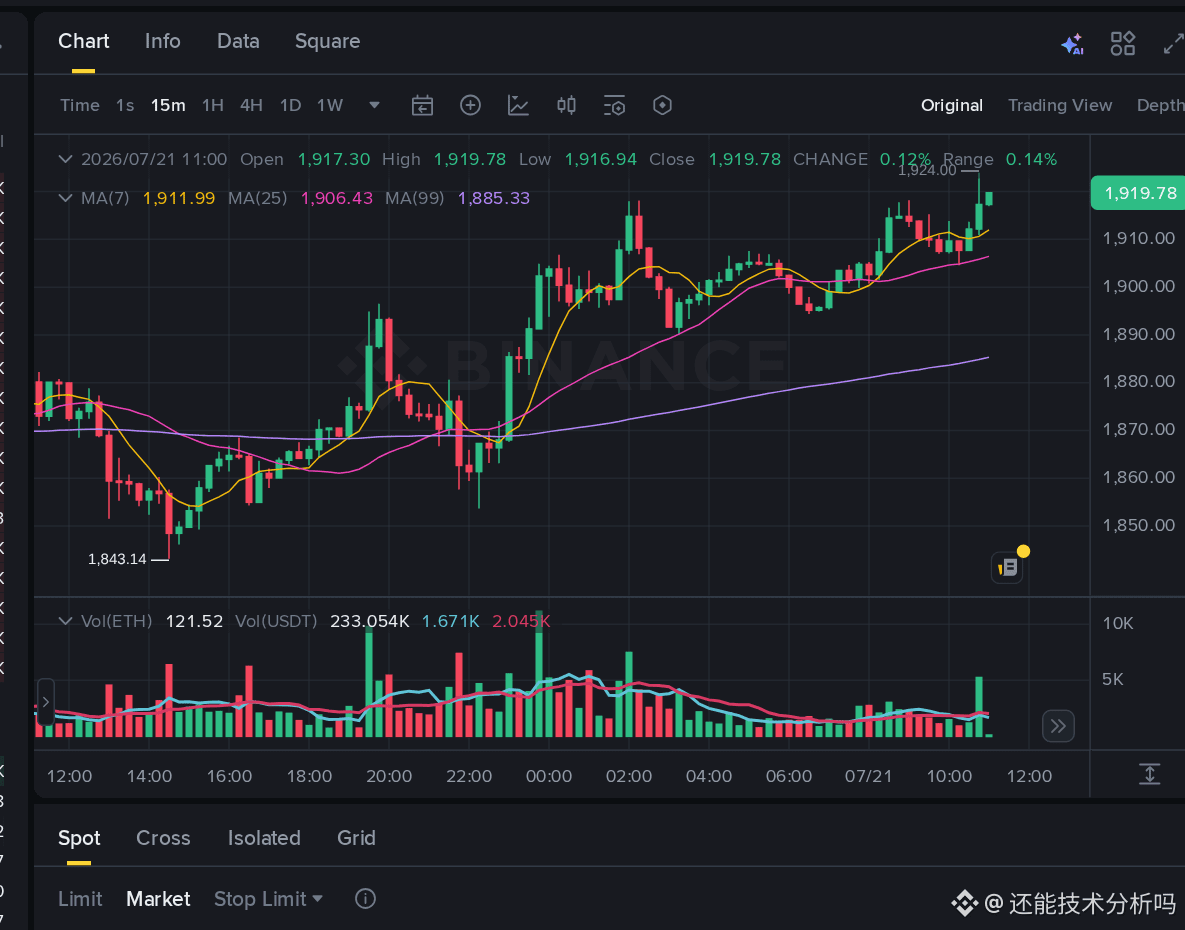Select the 1W interval

click(330, 105)
